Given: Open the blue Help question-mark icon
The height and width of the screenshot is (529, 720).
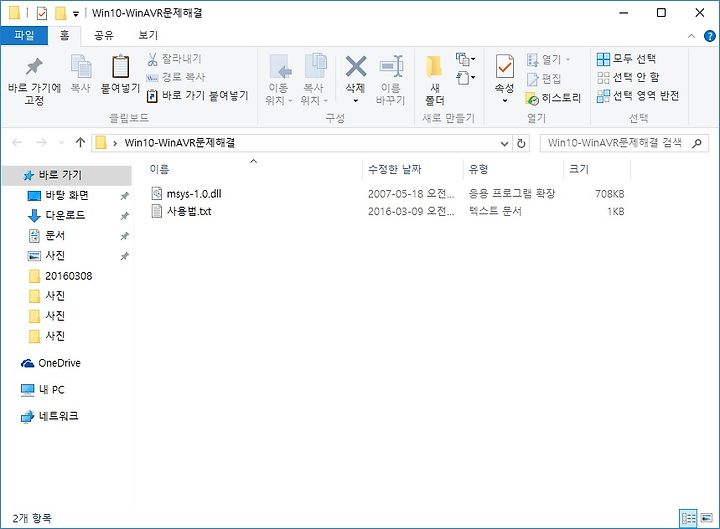Looking at the screenshot, I should click(709, 36).
